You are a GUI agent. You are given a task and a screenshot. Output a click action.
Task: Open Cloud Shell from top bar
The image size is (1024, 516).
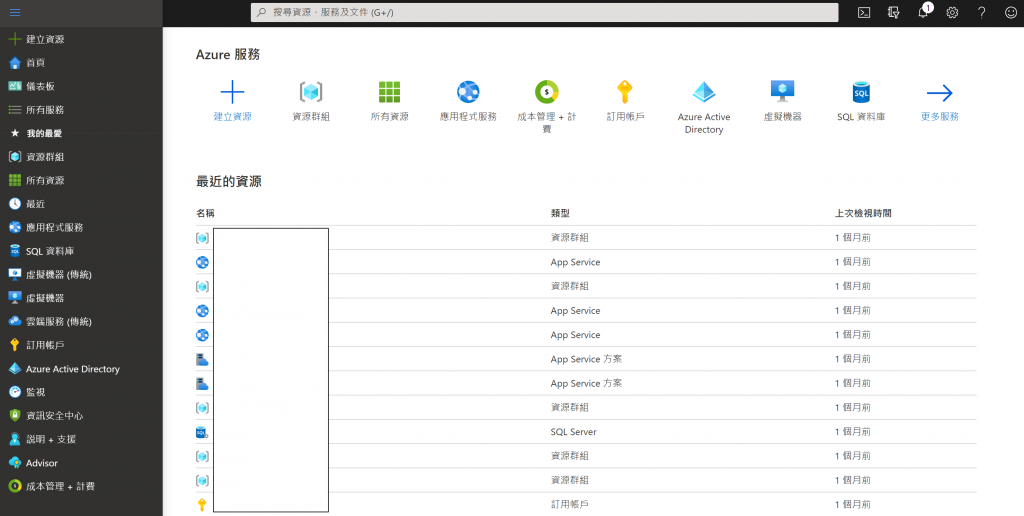(x=863, y=12)
